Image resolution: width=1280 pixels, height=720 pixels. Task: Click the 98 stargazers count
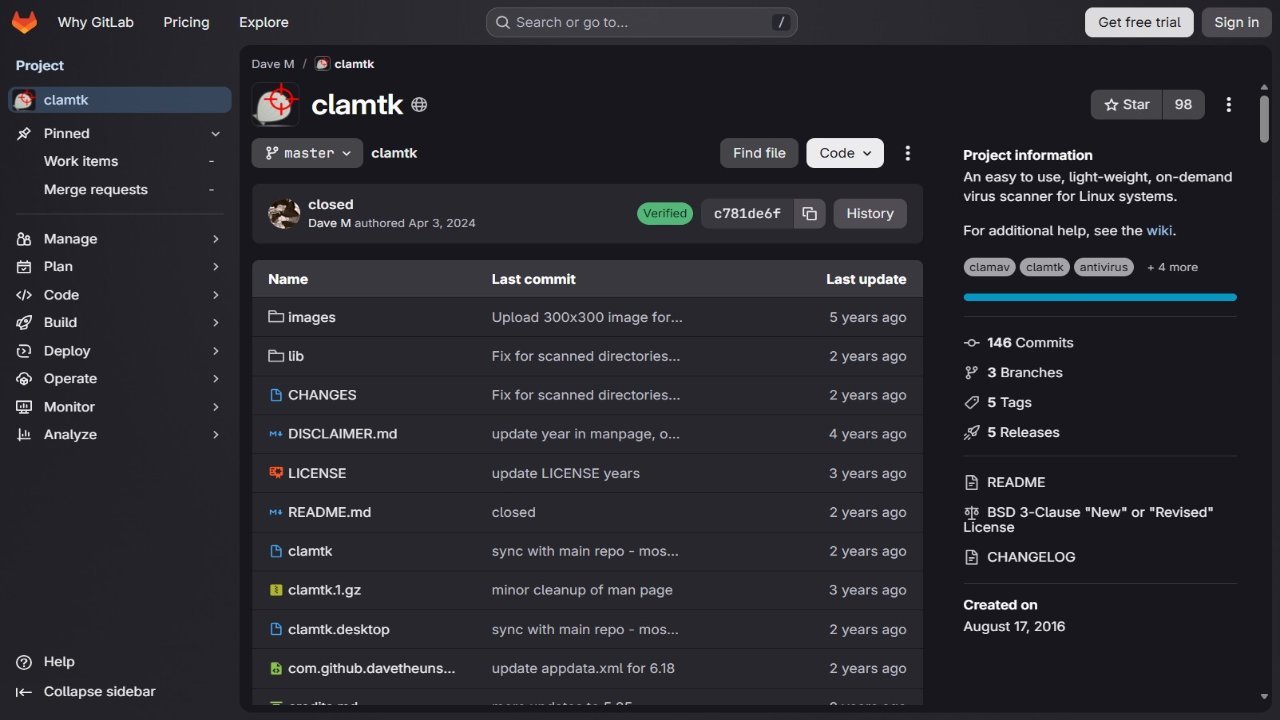[x=1183, y=105]
